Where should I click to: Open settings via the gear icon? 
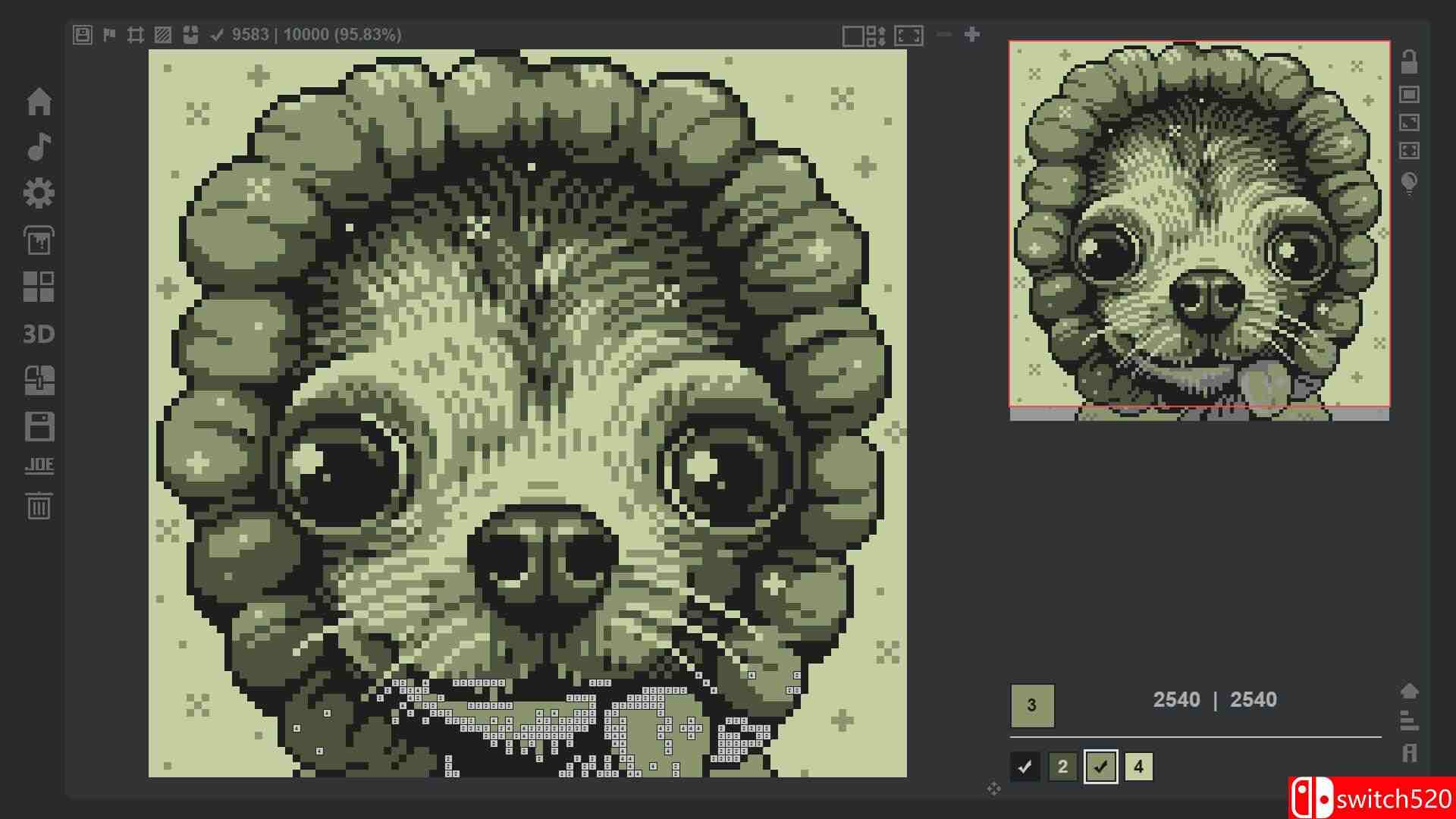pos(39,193)
